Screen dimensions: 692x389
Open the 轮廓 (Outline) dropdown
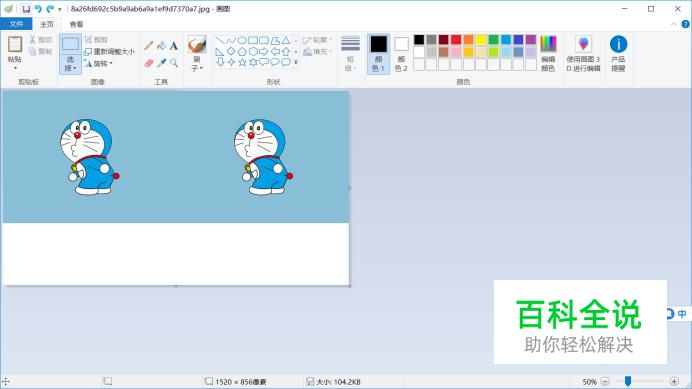point(317,40)
